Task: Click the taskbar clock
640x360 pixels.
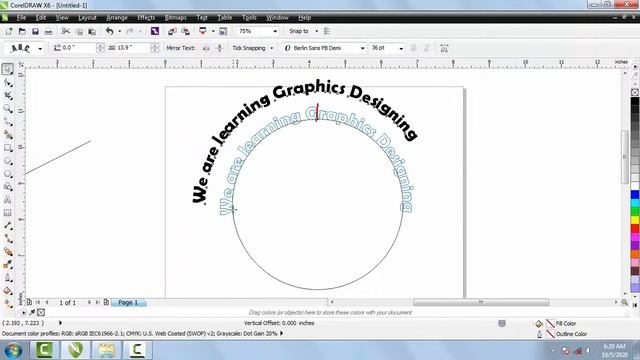Action: tap(614, 350)
